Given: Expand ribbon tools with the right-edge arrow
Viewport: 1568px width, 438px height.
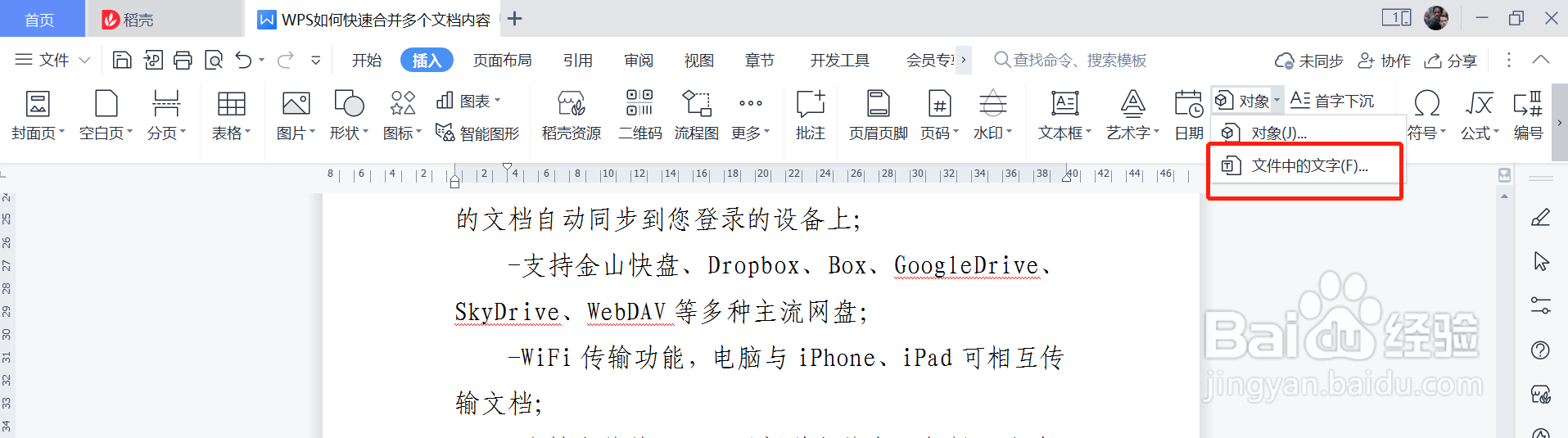Looking at the screenshot, I should [x=1560, y=123].
